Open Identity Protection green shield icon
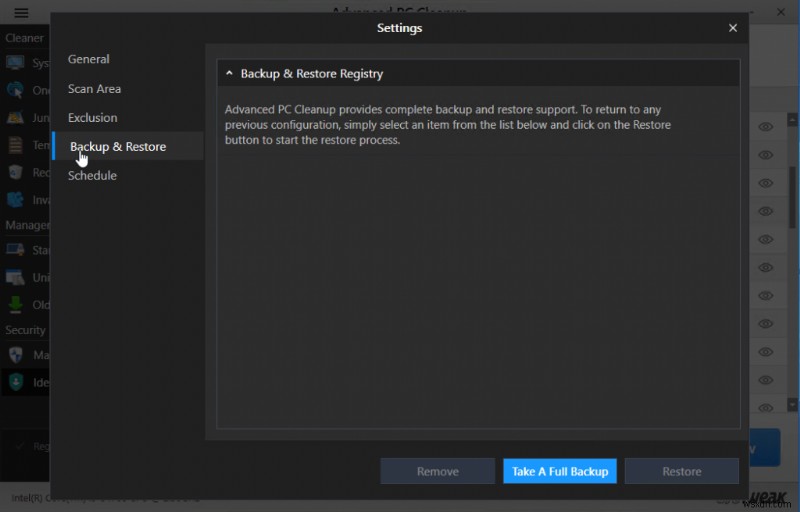This screenshot has height=512, width=800. pyautogui.click(x=16, y=382)
